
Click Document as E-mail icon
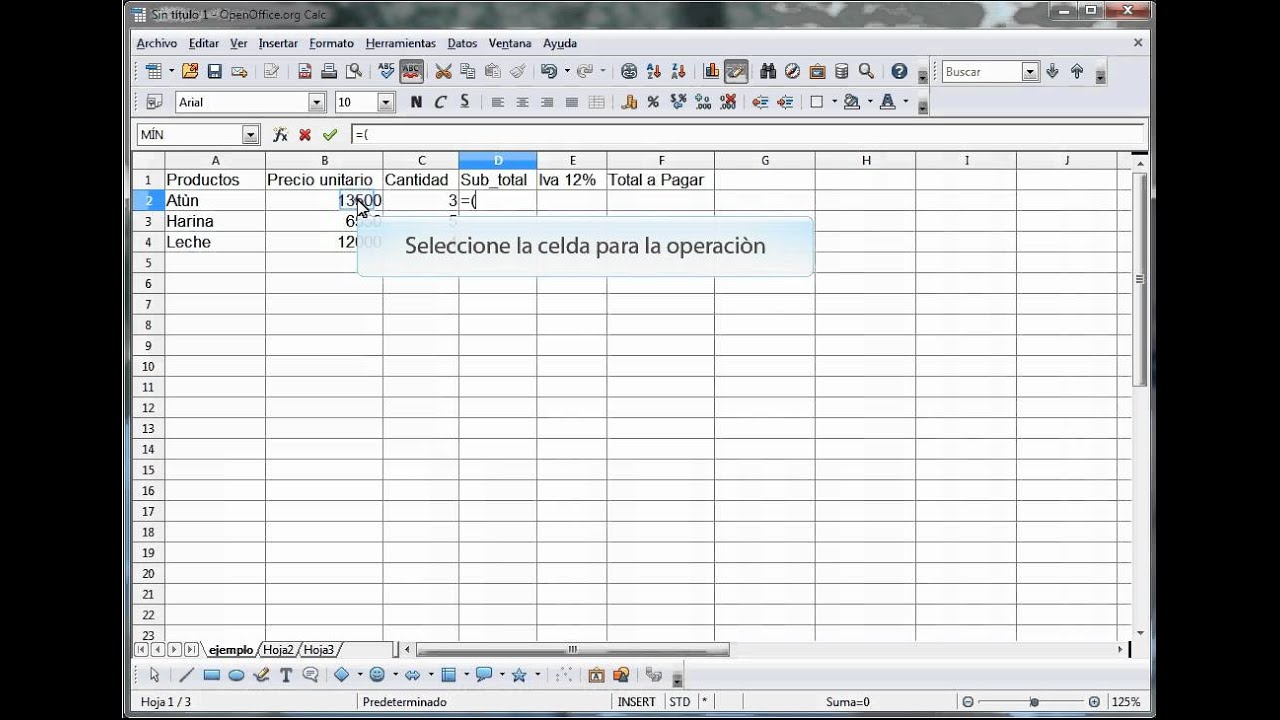pyautogui.click(x=239, y=71)
